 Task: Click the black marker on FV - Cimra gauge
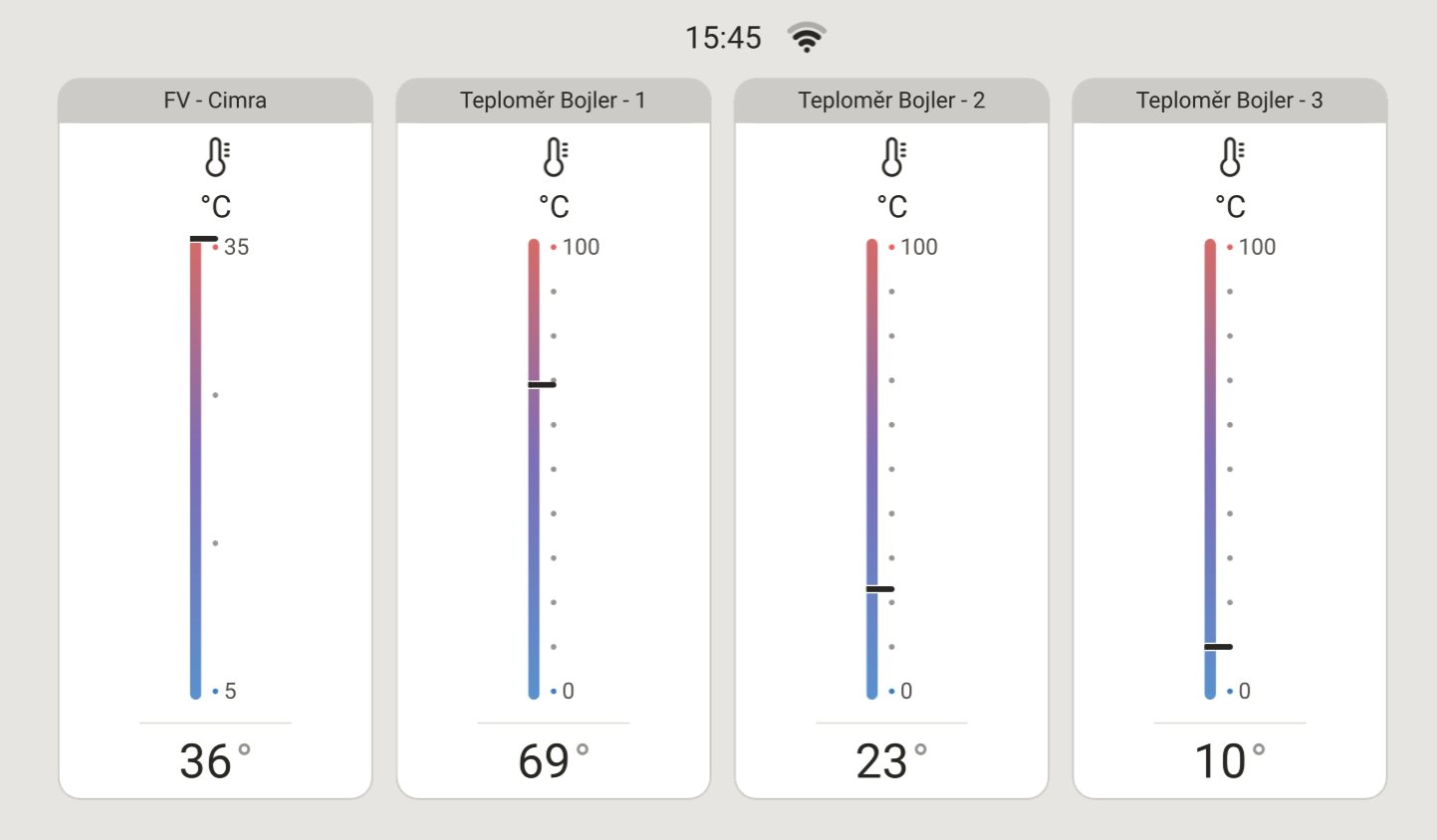203,239
